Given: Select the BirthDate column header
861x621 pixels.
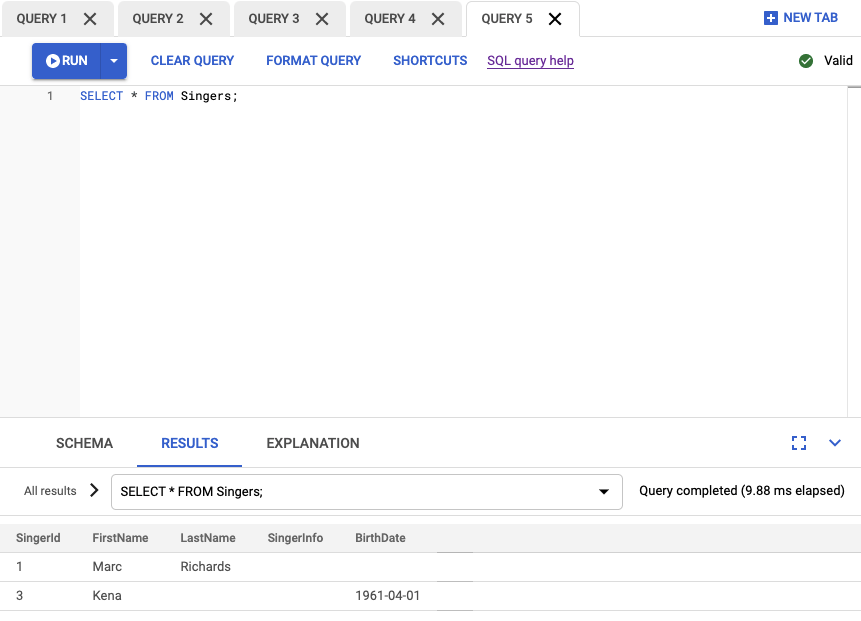Looking at the screenshot, I should pos(380,538).
